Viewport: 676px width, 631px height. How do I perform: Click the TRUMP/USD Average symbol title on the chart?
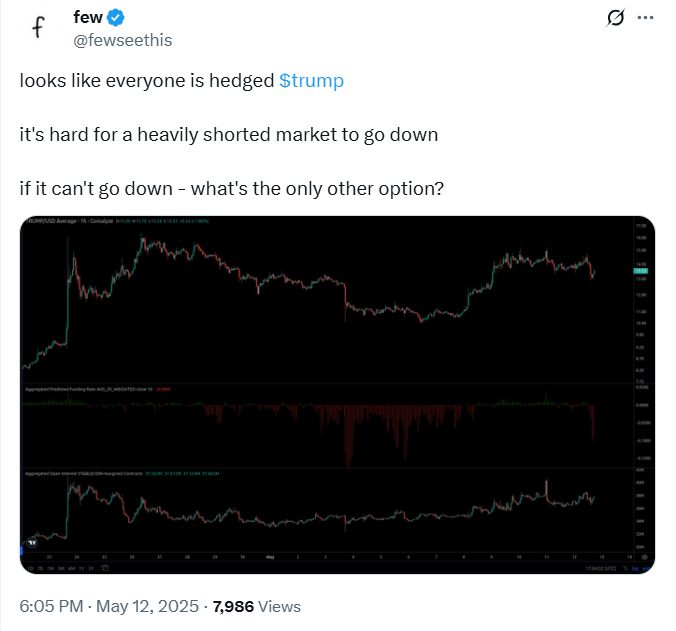(60, 221)
